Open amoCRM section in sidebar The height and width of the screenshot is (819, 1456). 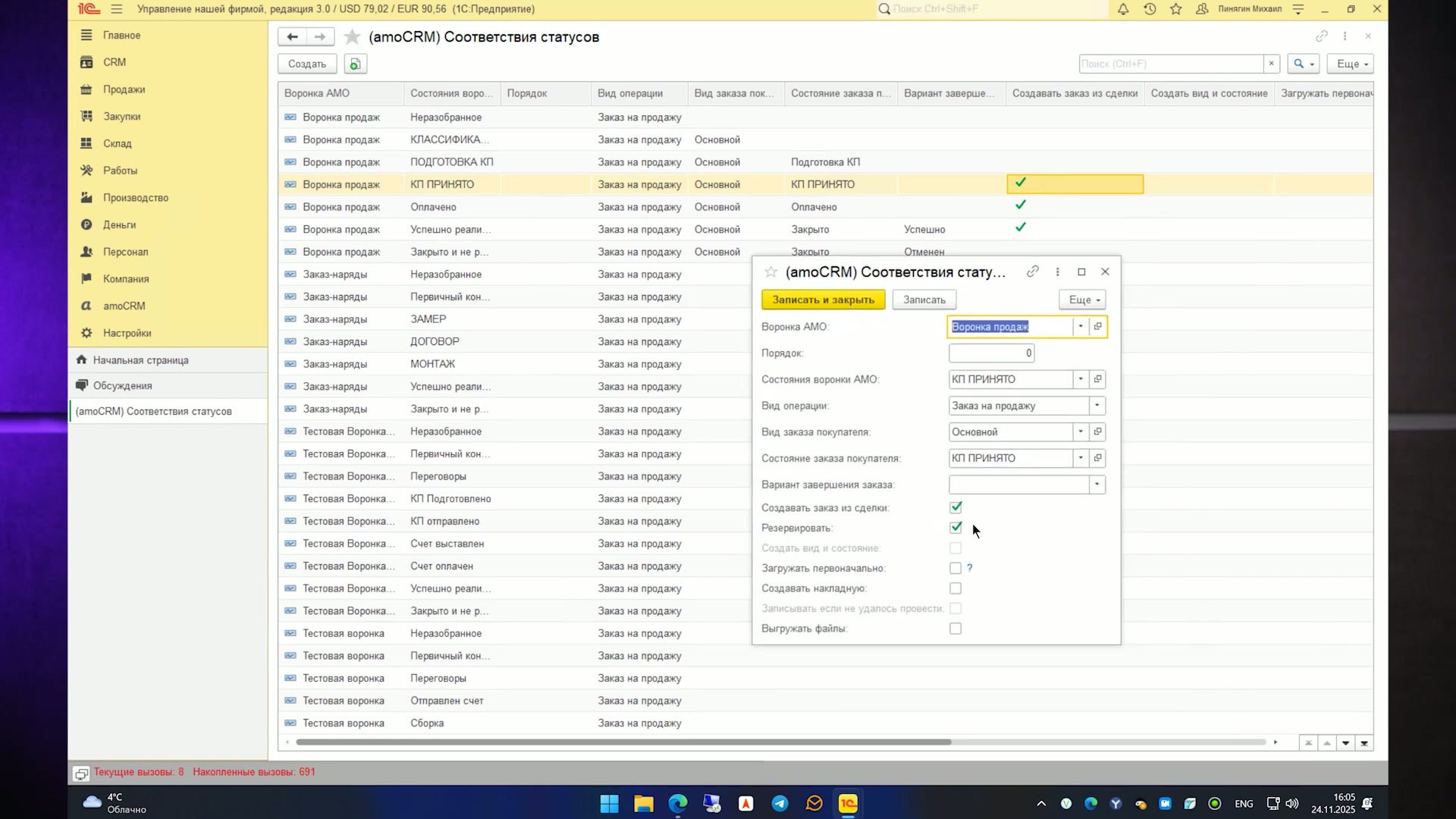click(124, 306)
